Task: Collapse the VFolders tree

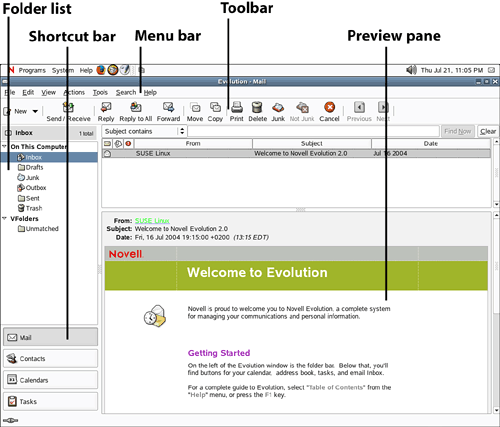Action: (5, 218)
